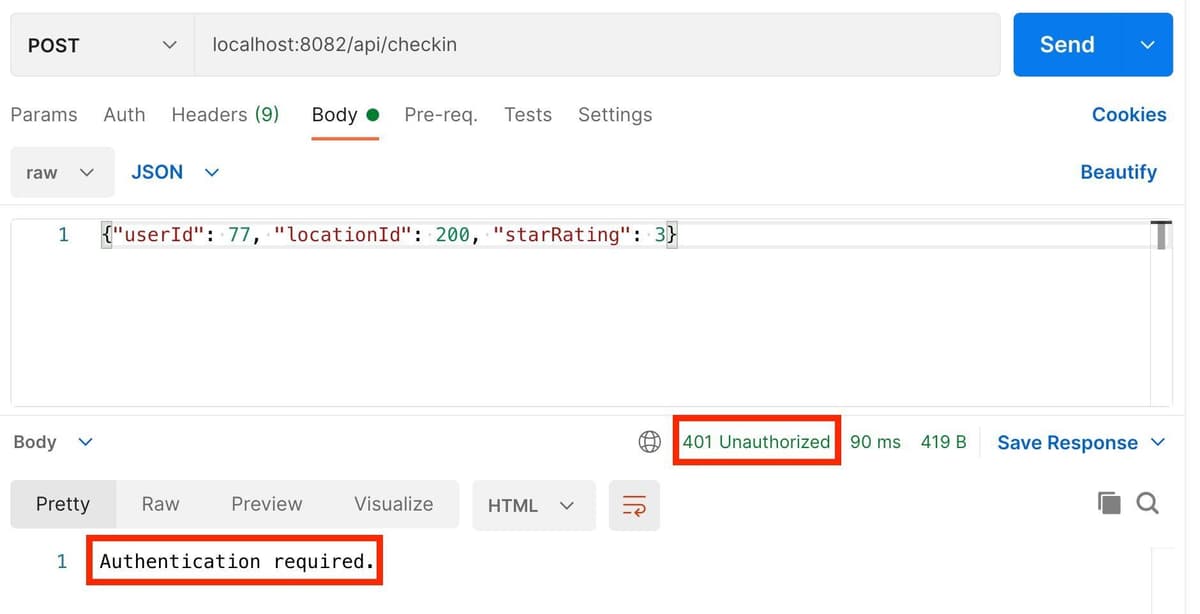Expand the Send button arrow options
This screenshot has height=614, width=1200.
coord(1148,45)
